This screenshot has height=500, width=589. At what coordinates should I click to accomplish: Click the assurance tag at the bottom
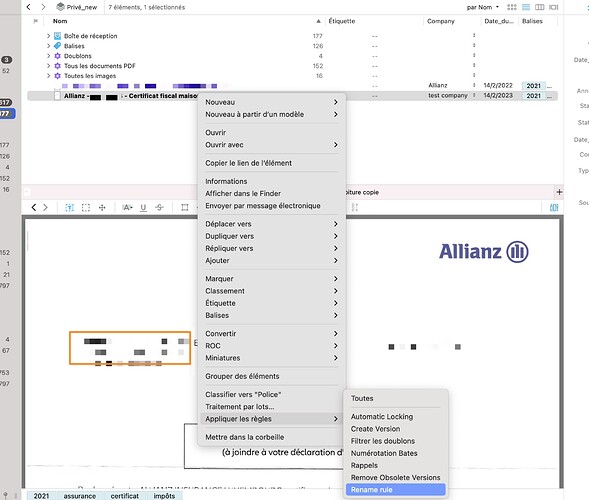[80, 496]
